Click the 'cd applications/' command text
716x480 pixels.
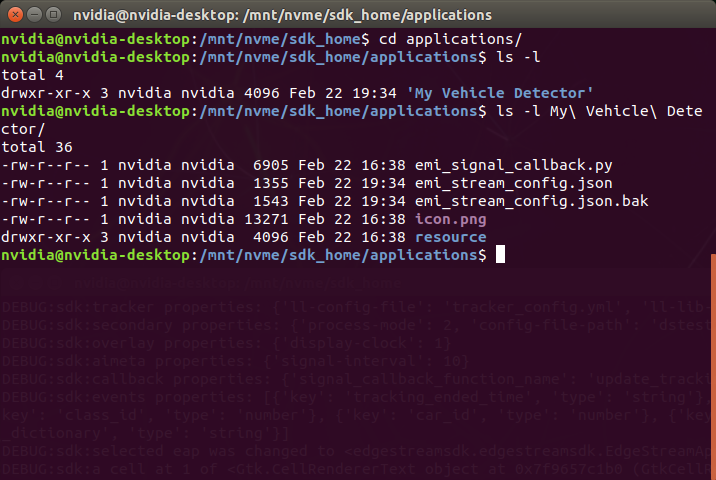tap(450, 39)
